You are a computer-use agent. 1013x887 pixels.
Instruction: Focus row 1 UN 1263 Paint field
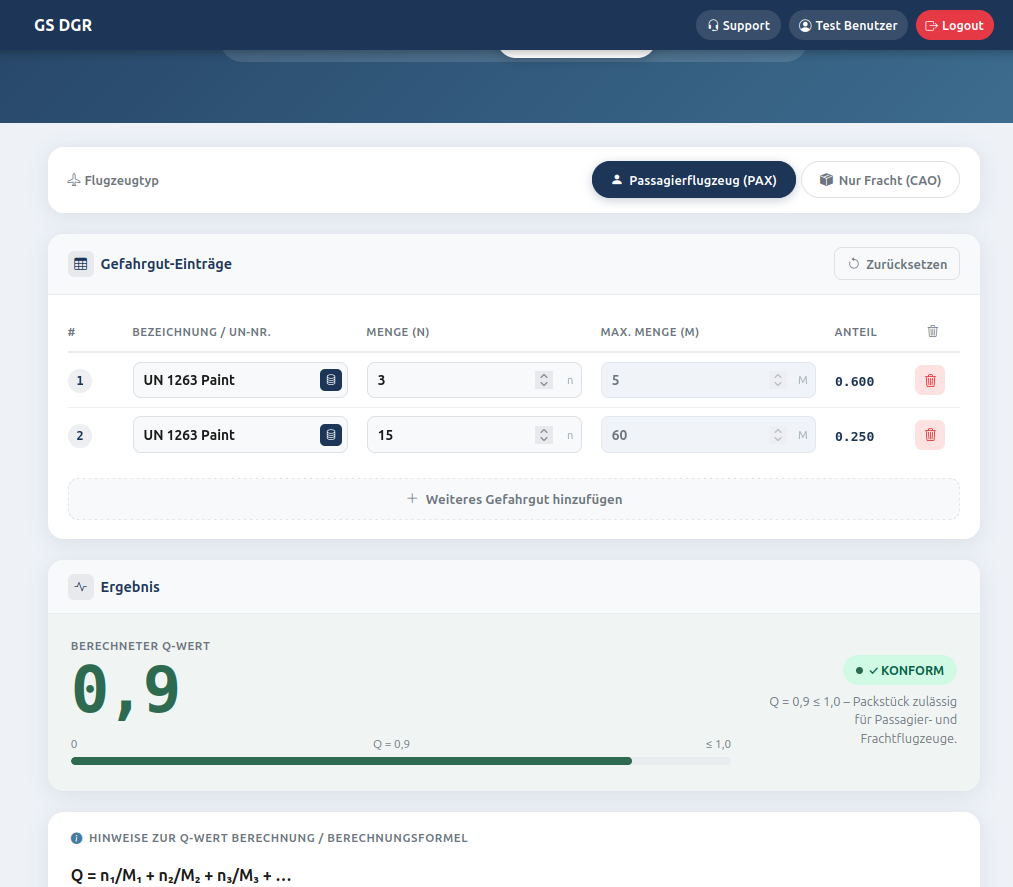point(240,380)
